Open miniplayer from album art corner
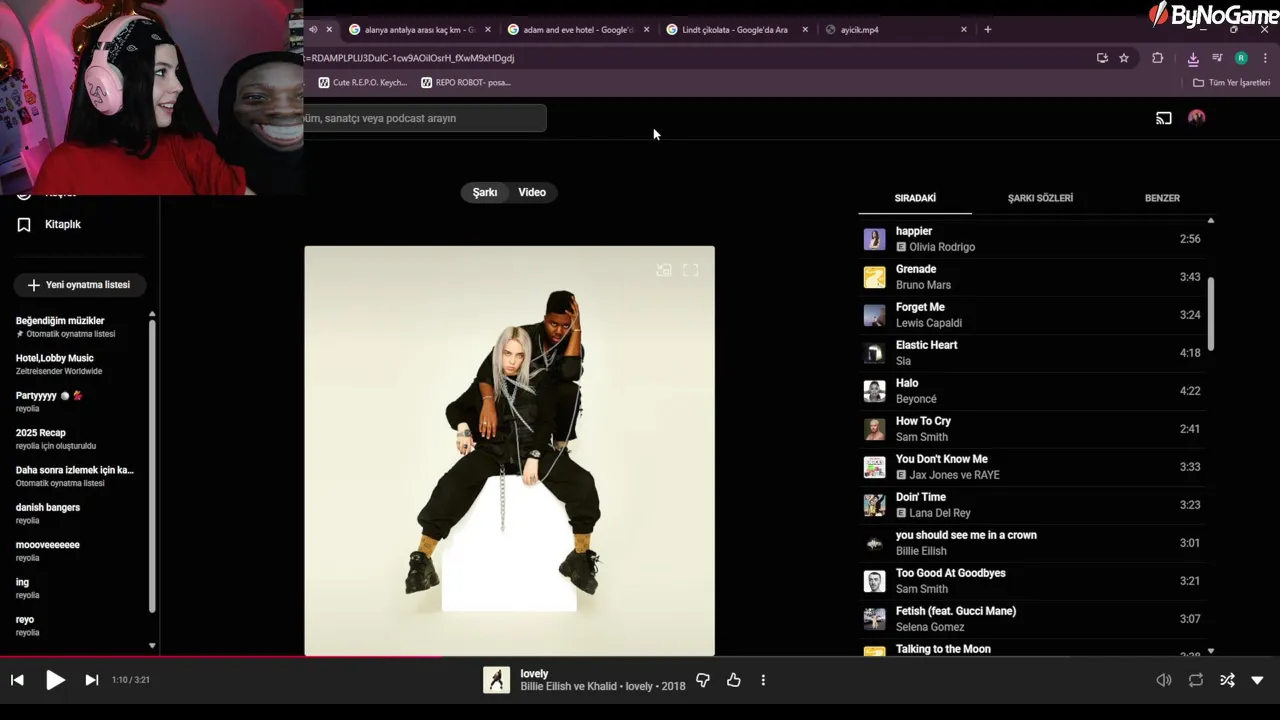 664,270
